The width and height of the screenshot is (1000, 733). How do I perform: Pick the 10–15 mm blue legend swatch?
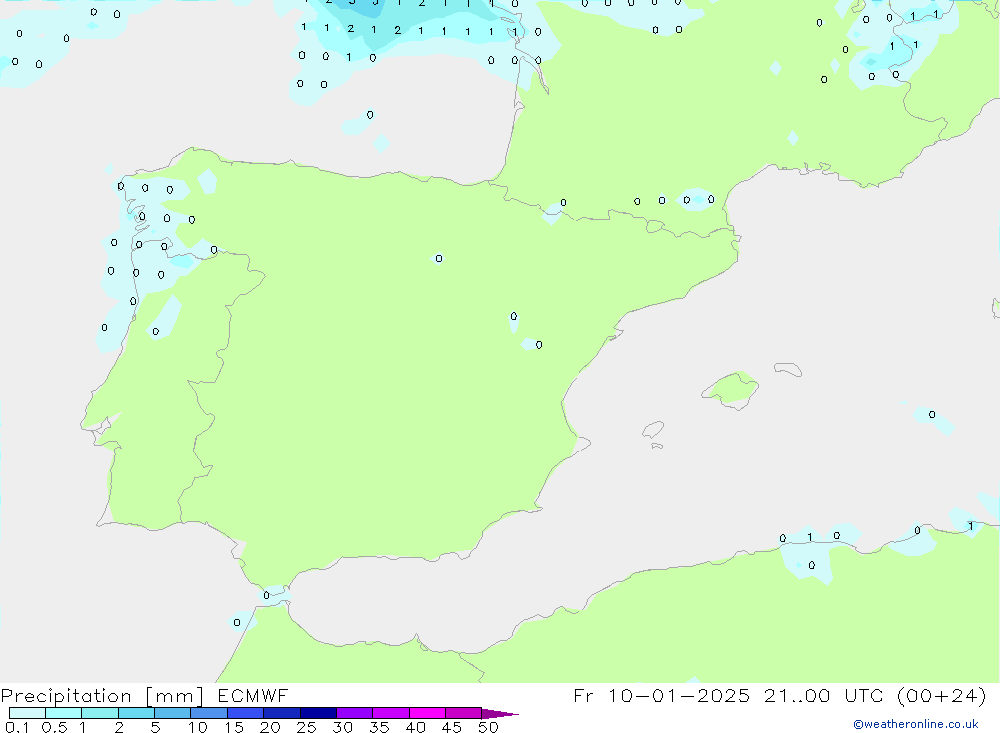coord(209,713)
